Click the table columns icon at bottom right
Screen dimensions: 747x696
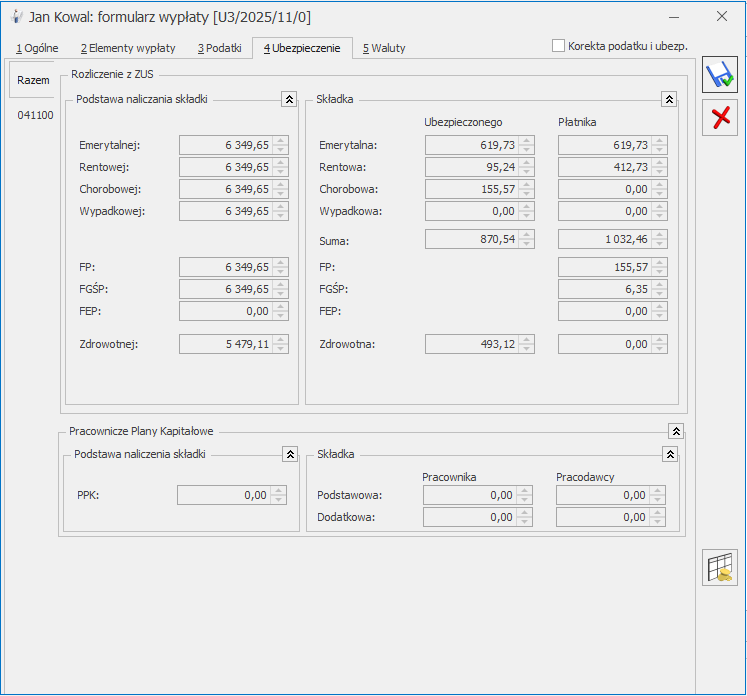pyautogui.click(x=720, y=567)
